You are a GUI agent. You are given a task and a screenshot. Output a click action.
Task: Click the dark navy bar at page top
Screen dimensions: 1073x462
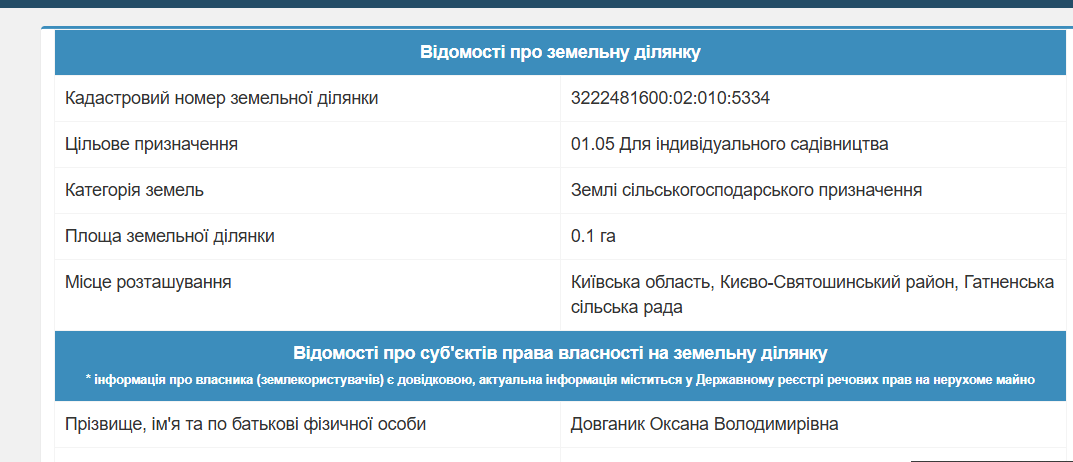[x=536, y=4]
